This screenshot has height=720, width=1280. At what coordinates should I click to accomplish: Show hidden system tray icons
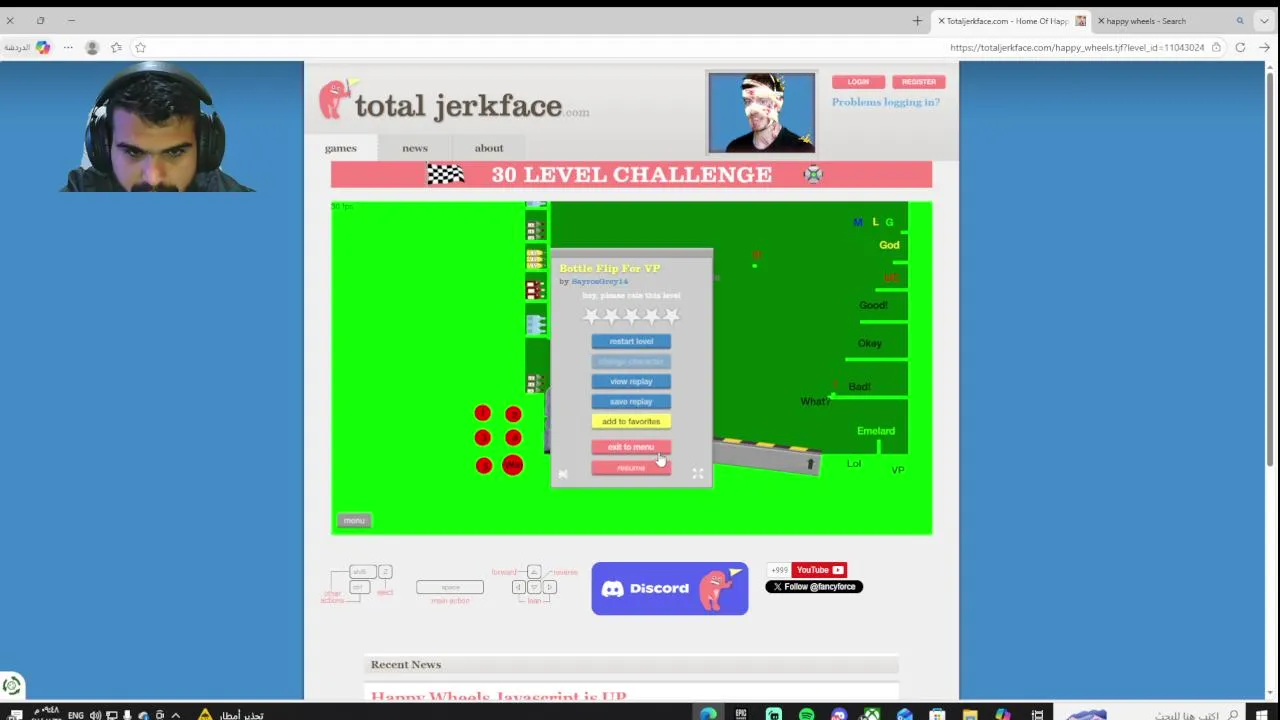point(175,715)
